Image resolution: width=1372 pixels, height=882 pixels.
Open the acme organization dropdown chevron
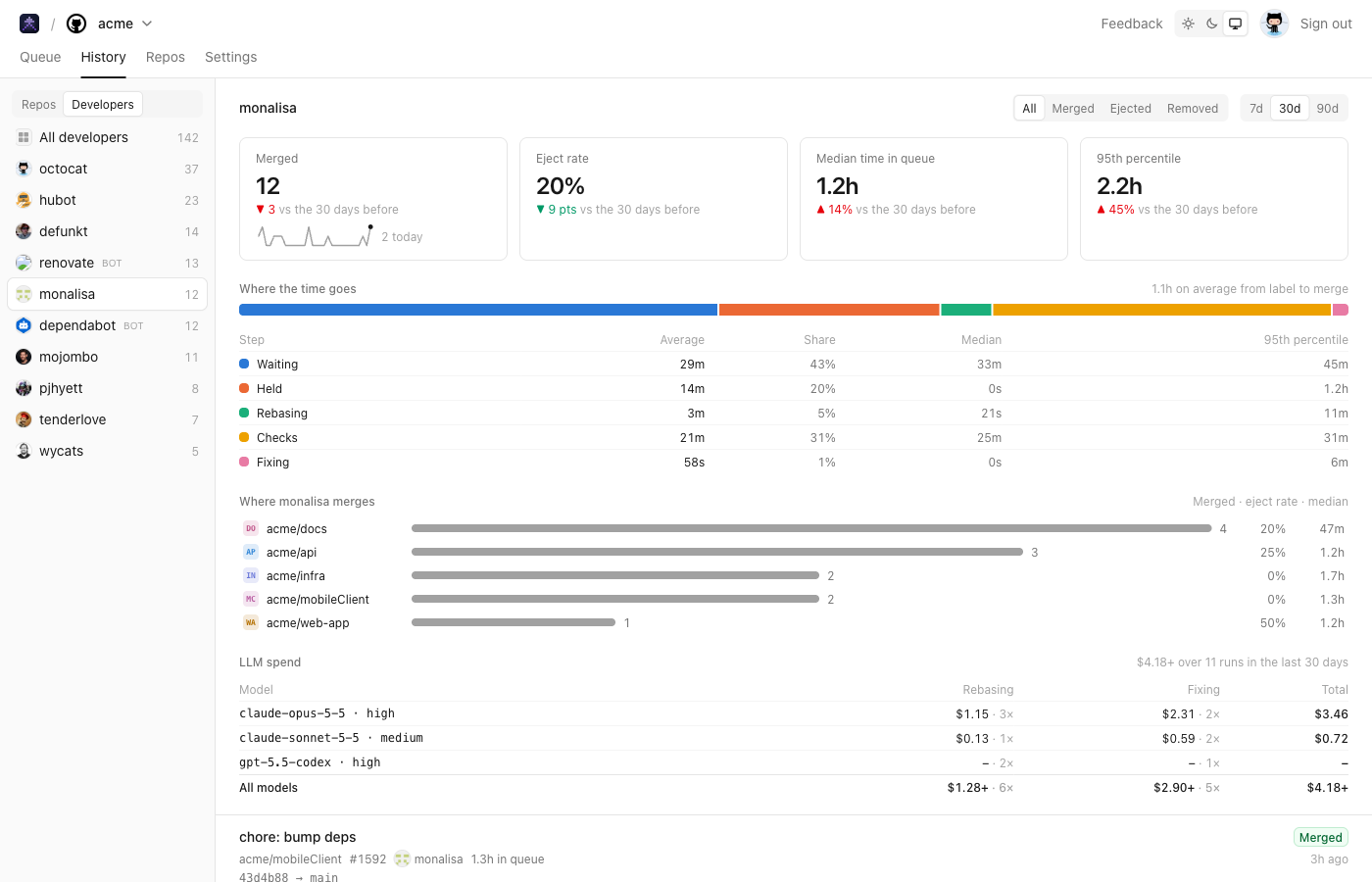[x=147, y=24]
